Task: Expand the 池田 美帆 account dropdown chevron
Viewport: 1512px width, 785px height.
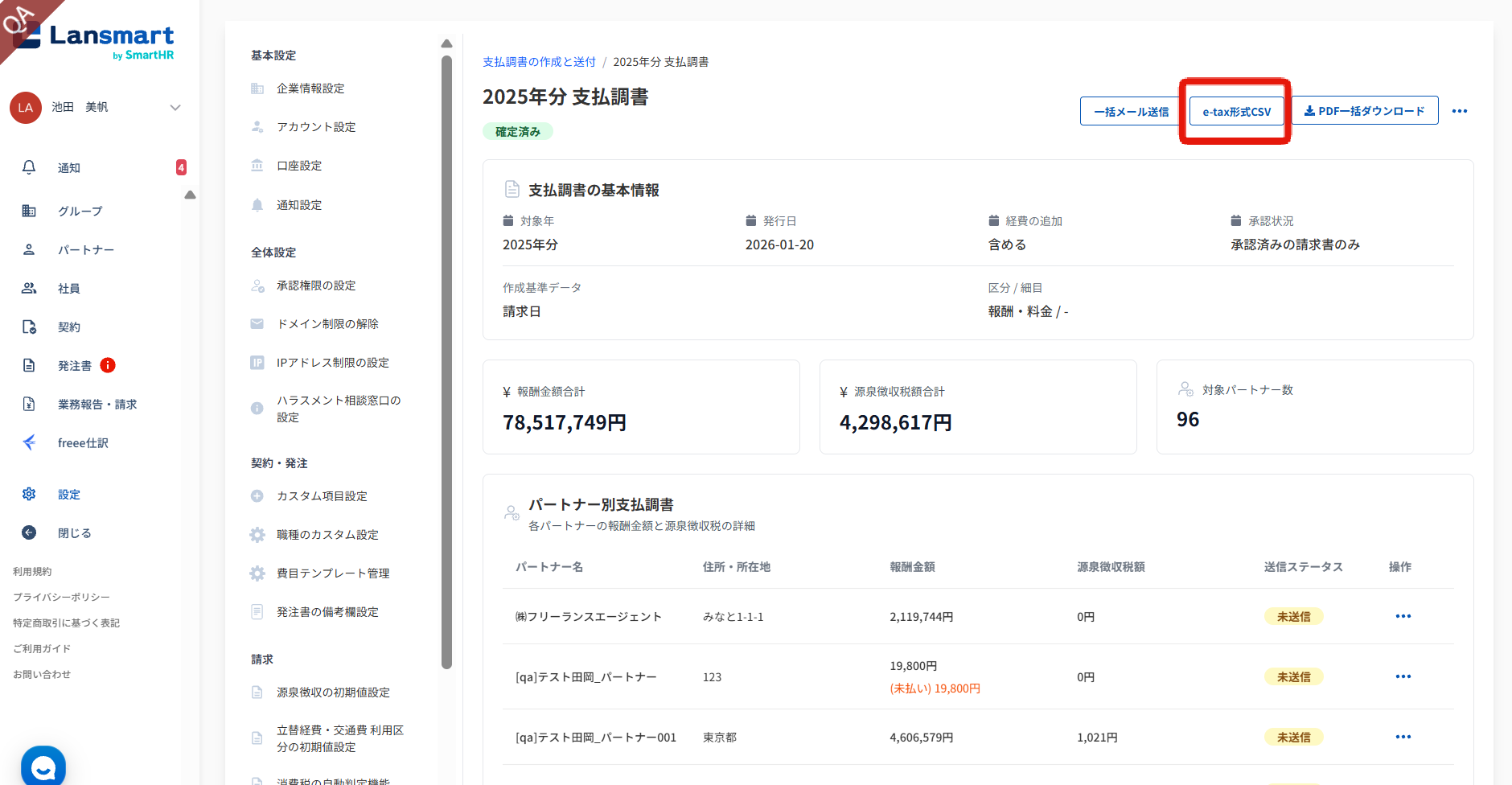Action: pos(175,108)
